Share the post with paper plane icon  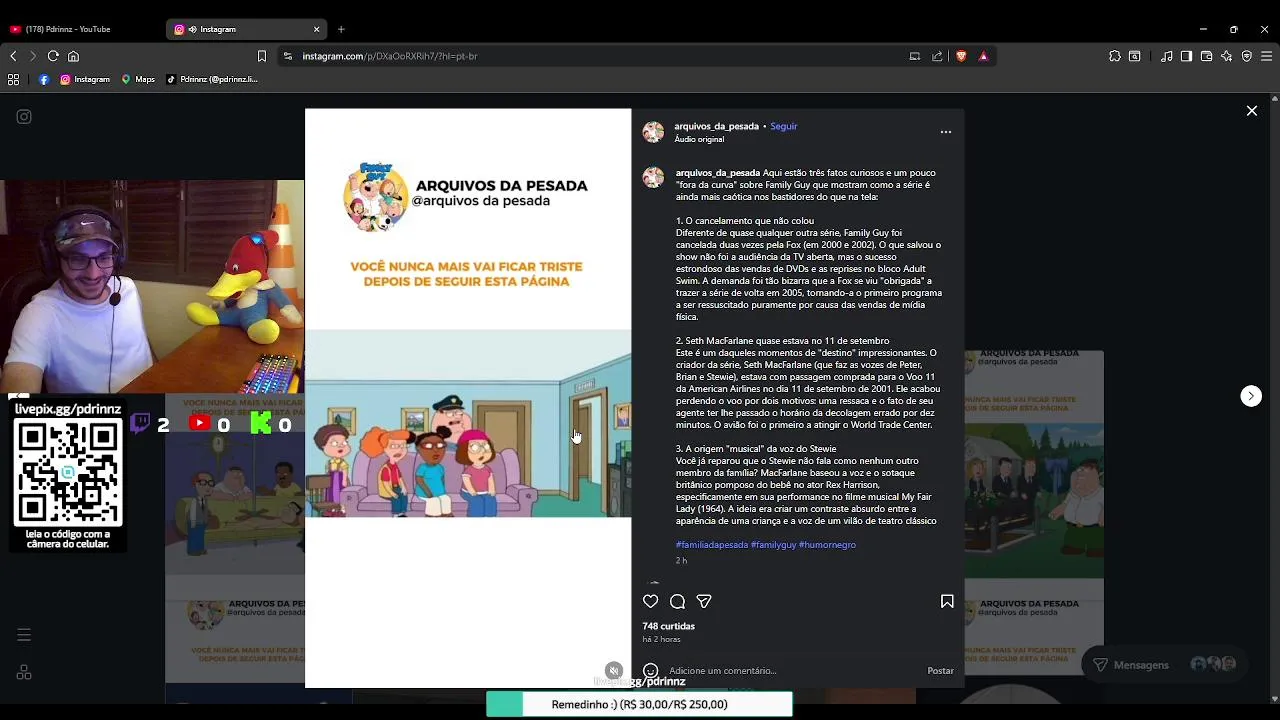(x=704, y=601)
